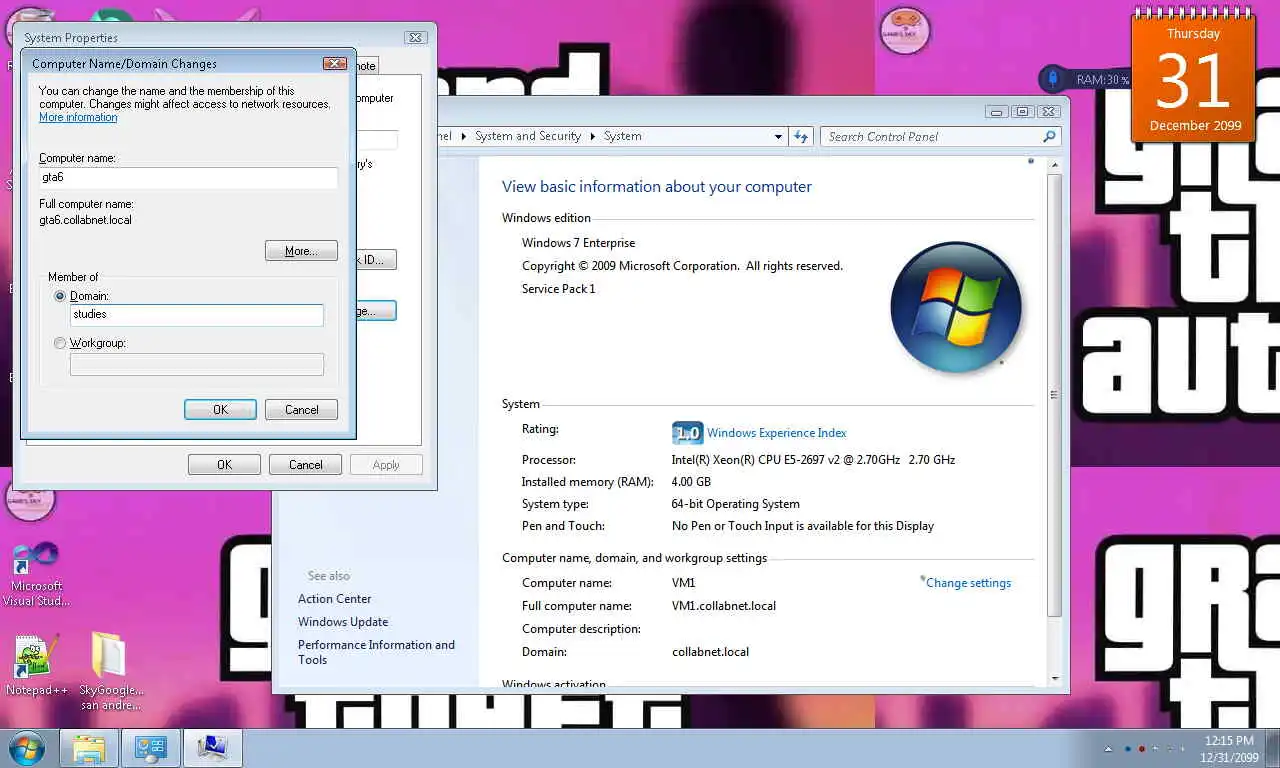The width and height of the screenshot is (1280, 768).
Task: Click the More... button
Action: pyautogui.click(x=301, y=251)
